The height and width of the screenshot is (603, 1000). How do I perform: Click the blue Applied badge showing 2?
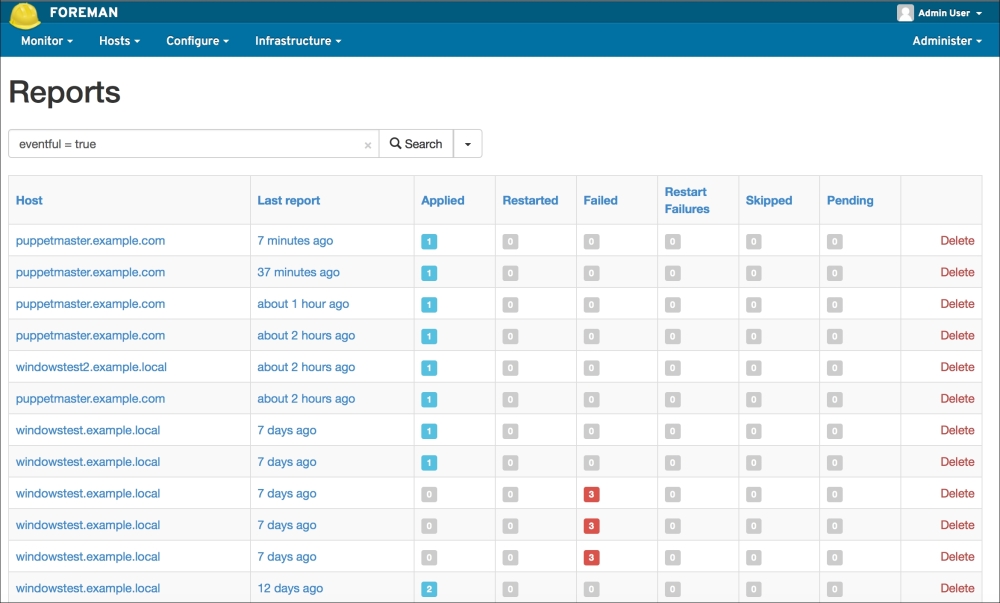pyautogui.click(x=429, y=589)
